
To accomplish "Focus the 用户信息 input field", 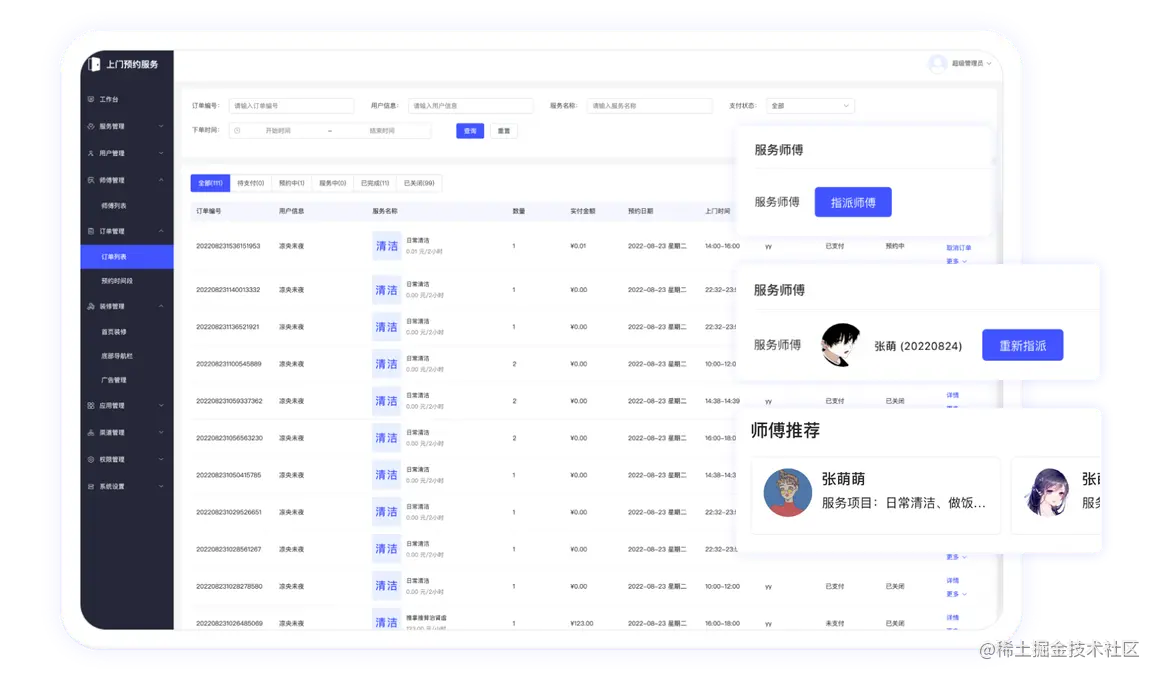I will [471, 106].
